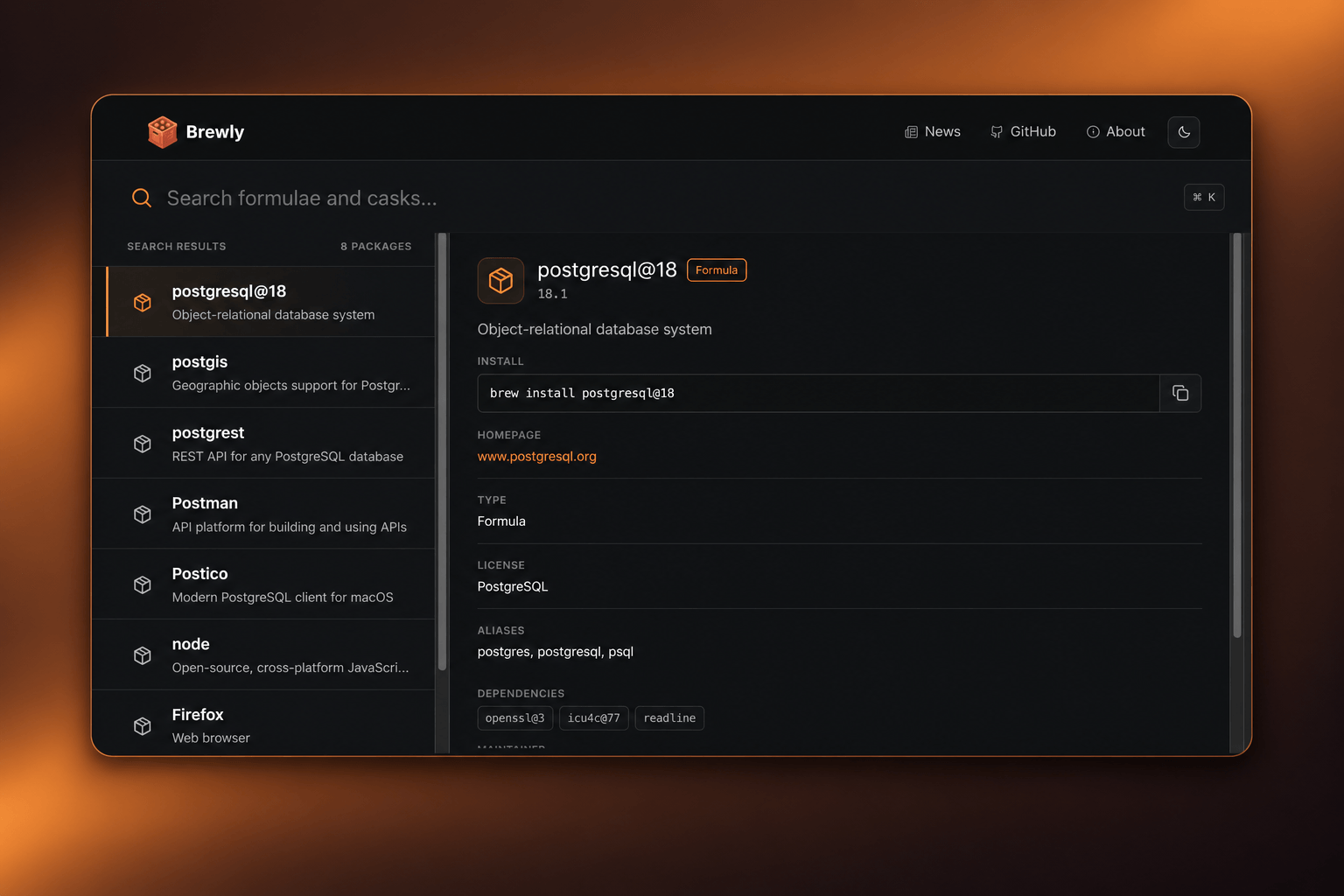1344x896 pixels.
Task: Click the Formula value under TYPE
Action: (x=501, y=521)
